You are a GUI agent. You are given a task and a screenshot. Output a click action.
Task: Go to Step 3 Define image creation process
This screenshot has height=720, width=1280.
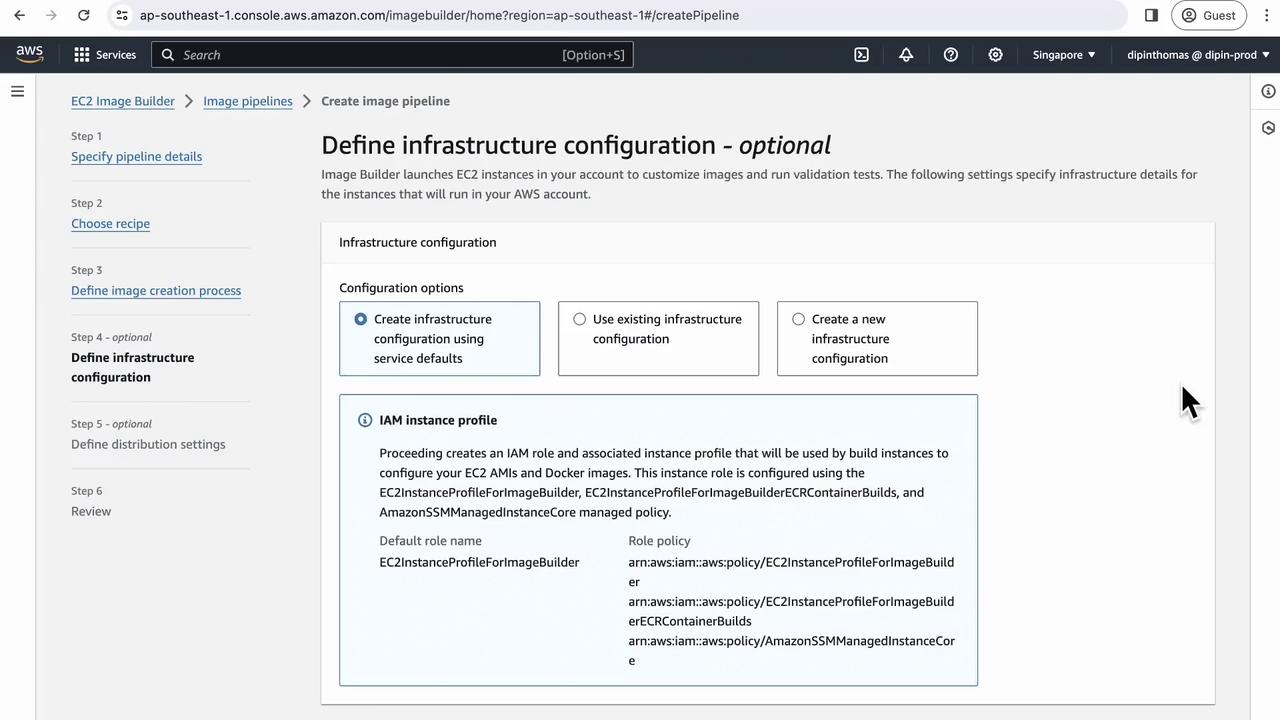tap(156, 291)
